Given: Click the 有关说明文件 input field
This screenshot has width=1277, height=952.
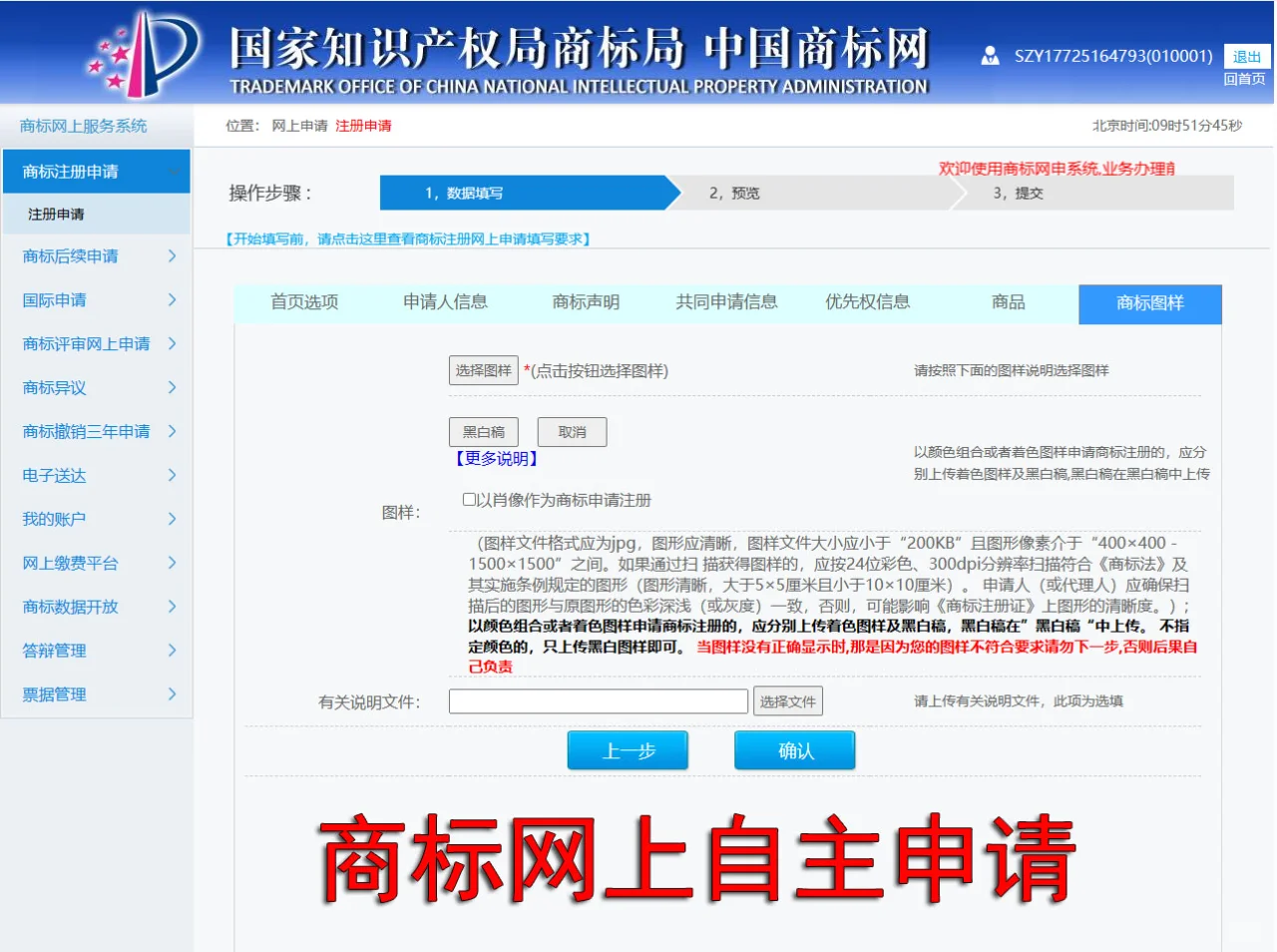Looking at the screenshot, I should click(598, 702).
